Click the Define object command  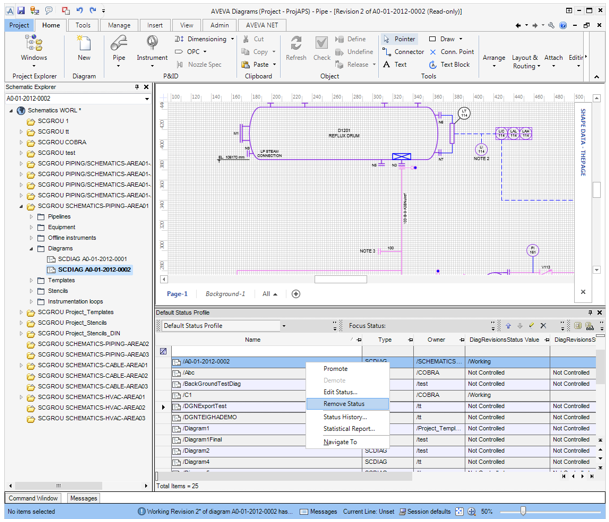351,39
